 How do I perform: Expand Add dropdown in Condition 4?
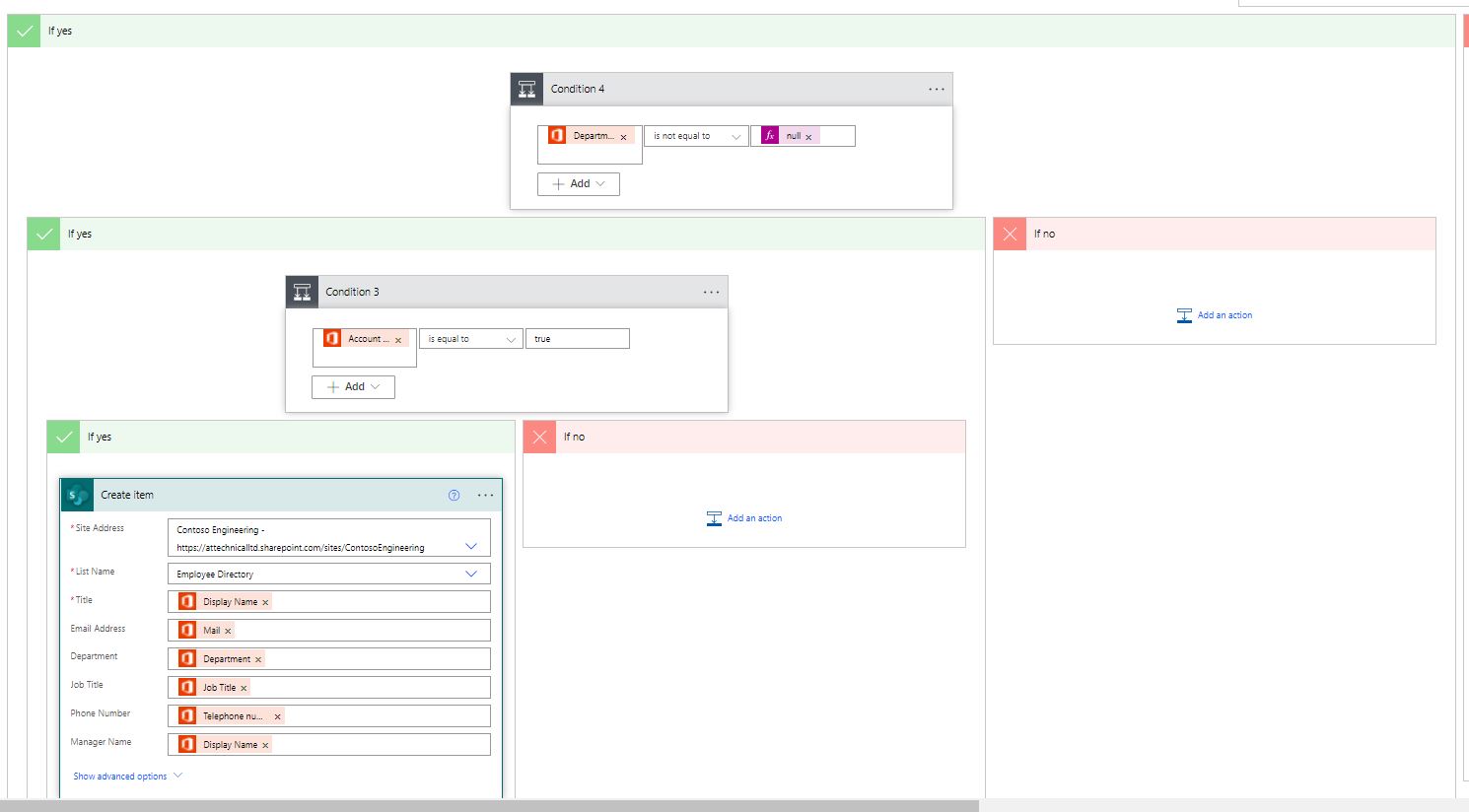point(579,184)
